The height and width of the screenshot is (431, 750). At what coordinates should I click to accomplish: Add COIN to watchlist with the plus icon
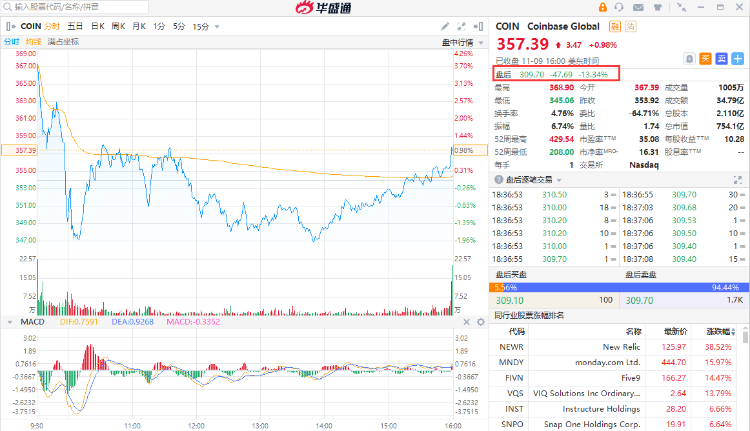tap(738, 59)
